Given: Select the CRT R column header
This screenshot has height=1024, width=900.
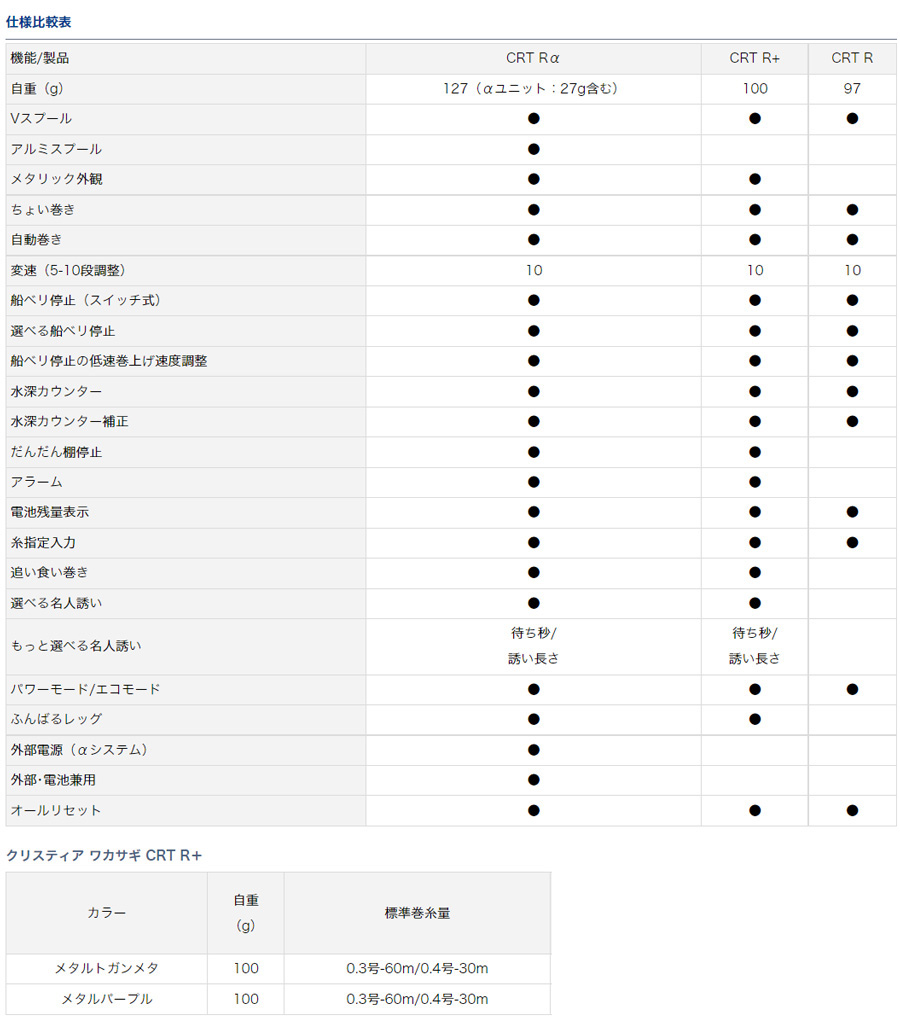Looking at the screenshot, I should [852, 58].
